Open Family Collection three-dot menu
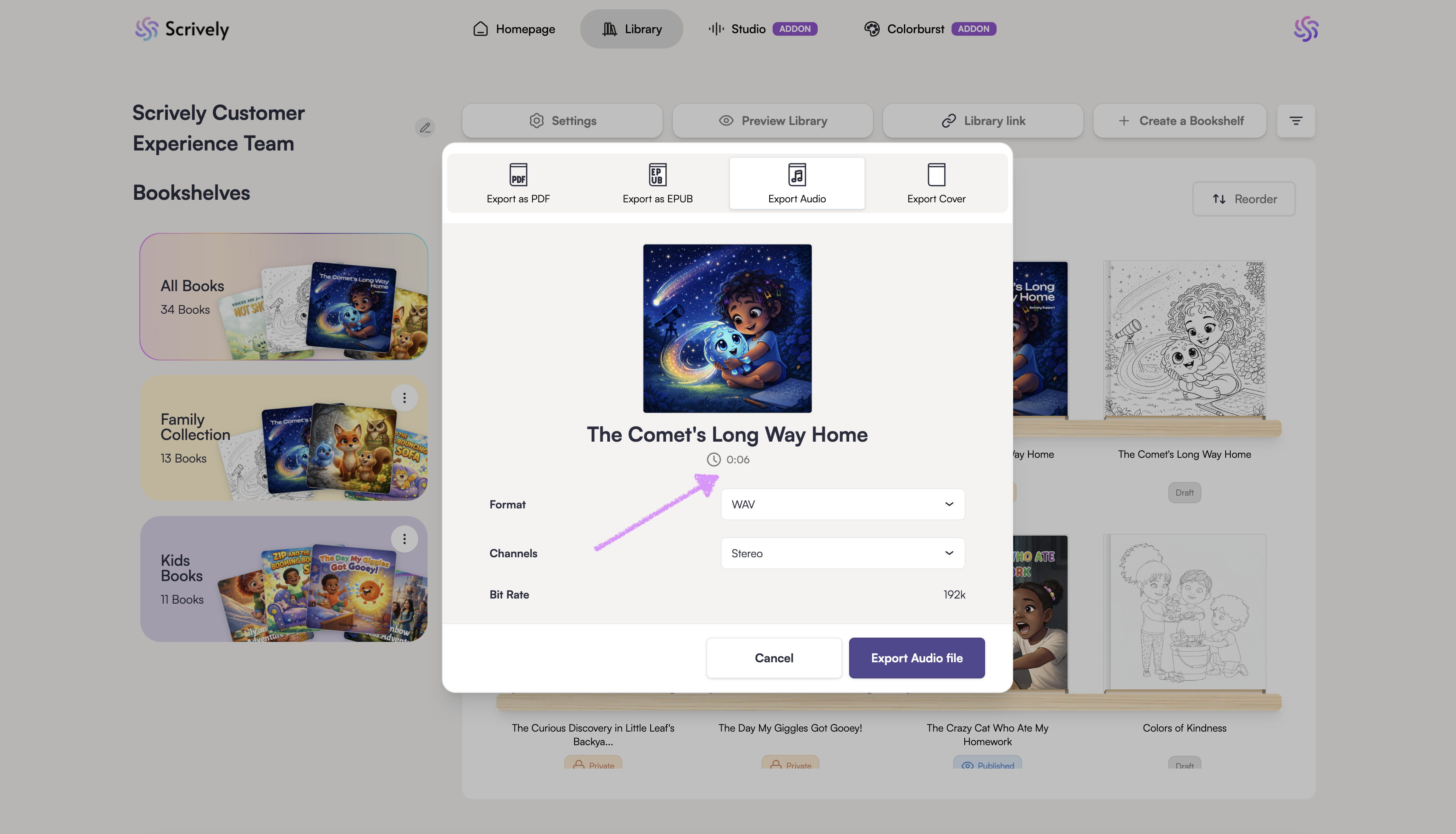The image size is (1456, 834). point(404,397)
